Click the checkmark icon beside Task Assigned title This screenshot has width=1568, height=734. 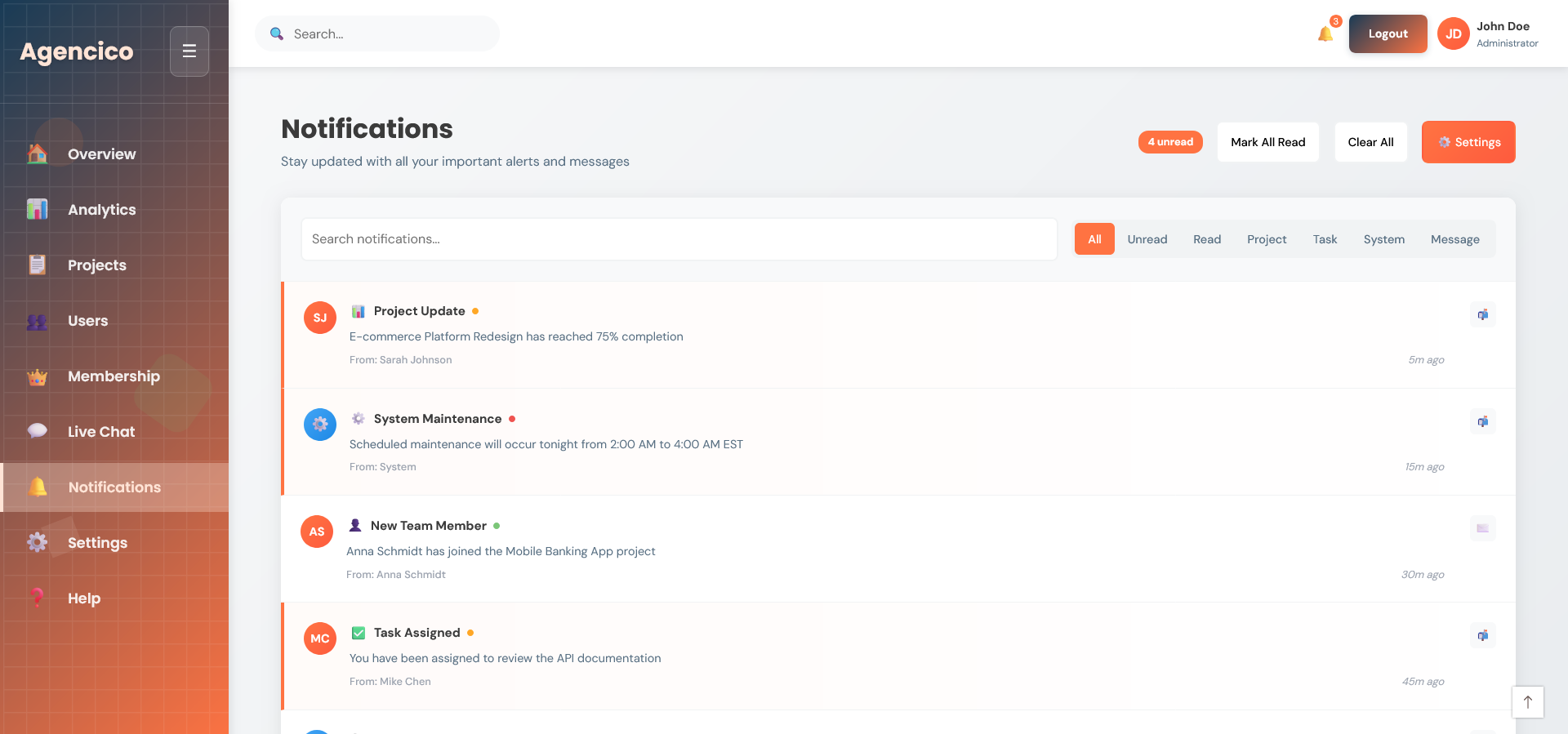(x=359, y=633)
